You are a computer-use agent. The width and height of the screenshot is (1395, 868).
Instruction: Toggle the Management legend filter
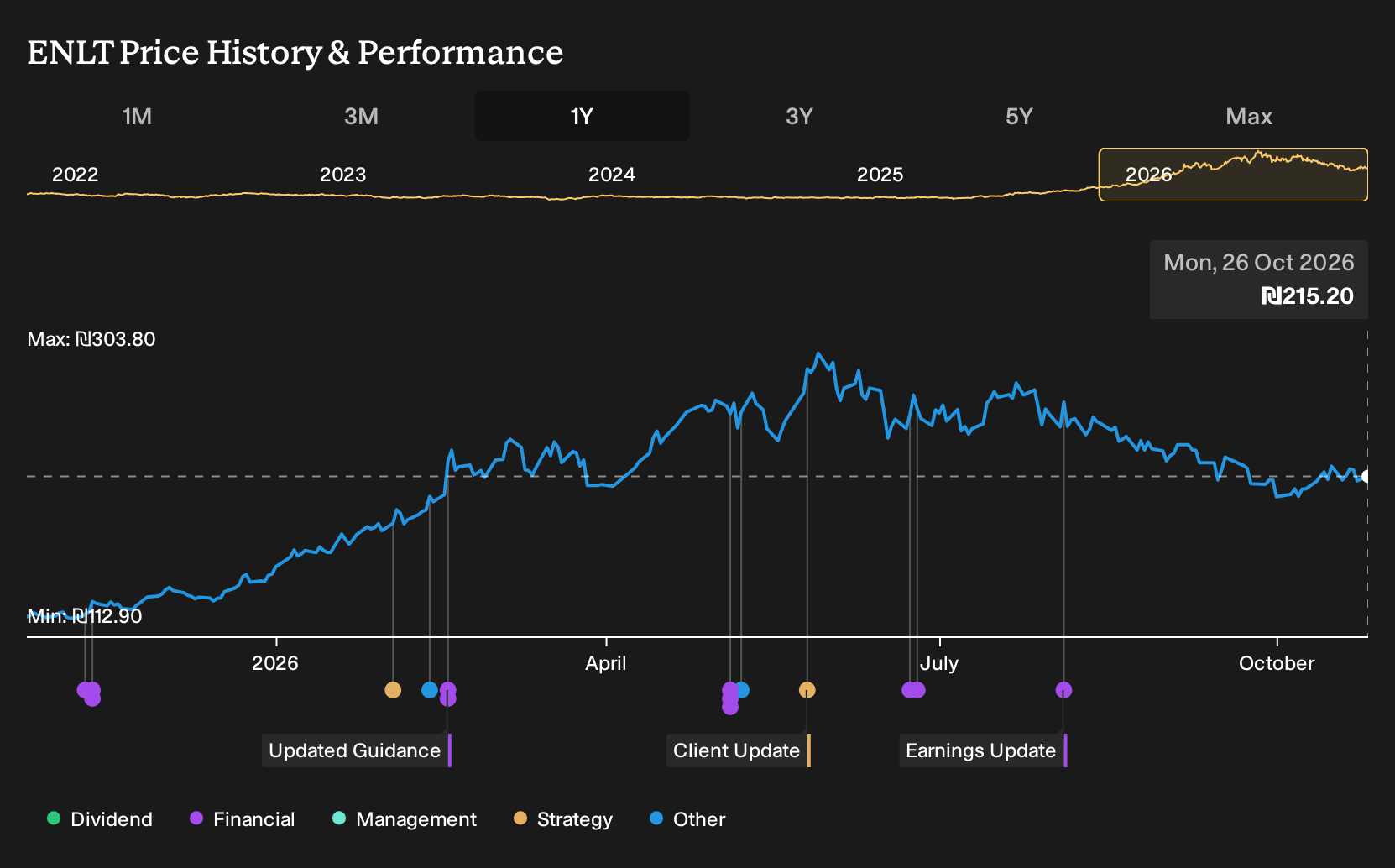[x=405, y=819]
